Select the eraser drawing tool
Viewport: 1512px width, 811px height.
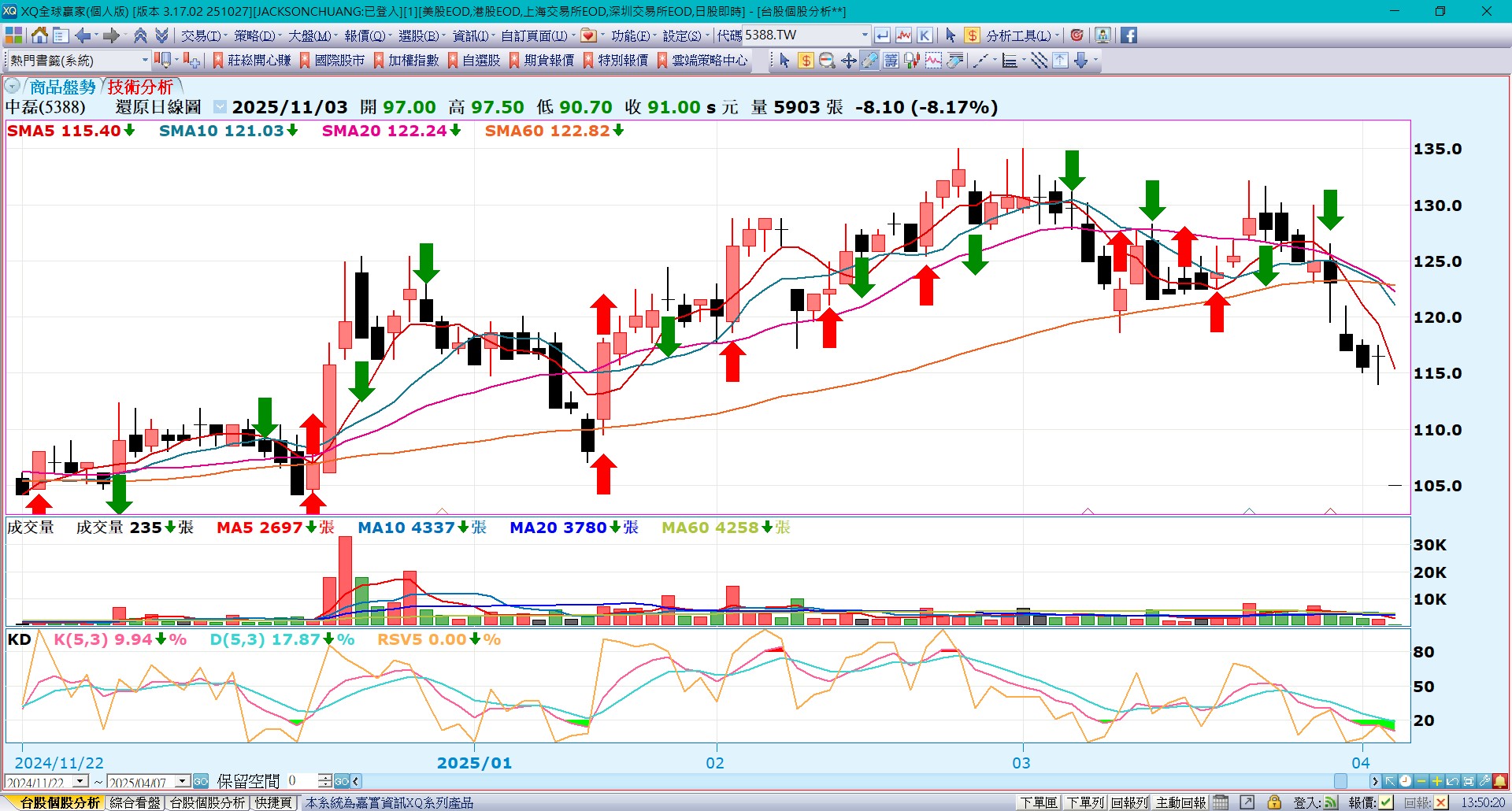tap(869, 61)
